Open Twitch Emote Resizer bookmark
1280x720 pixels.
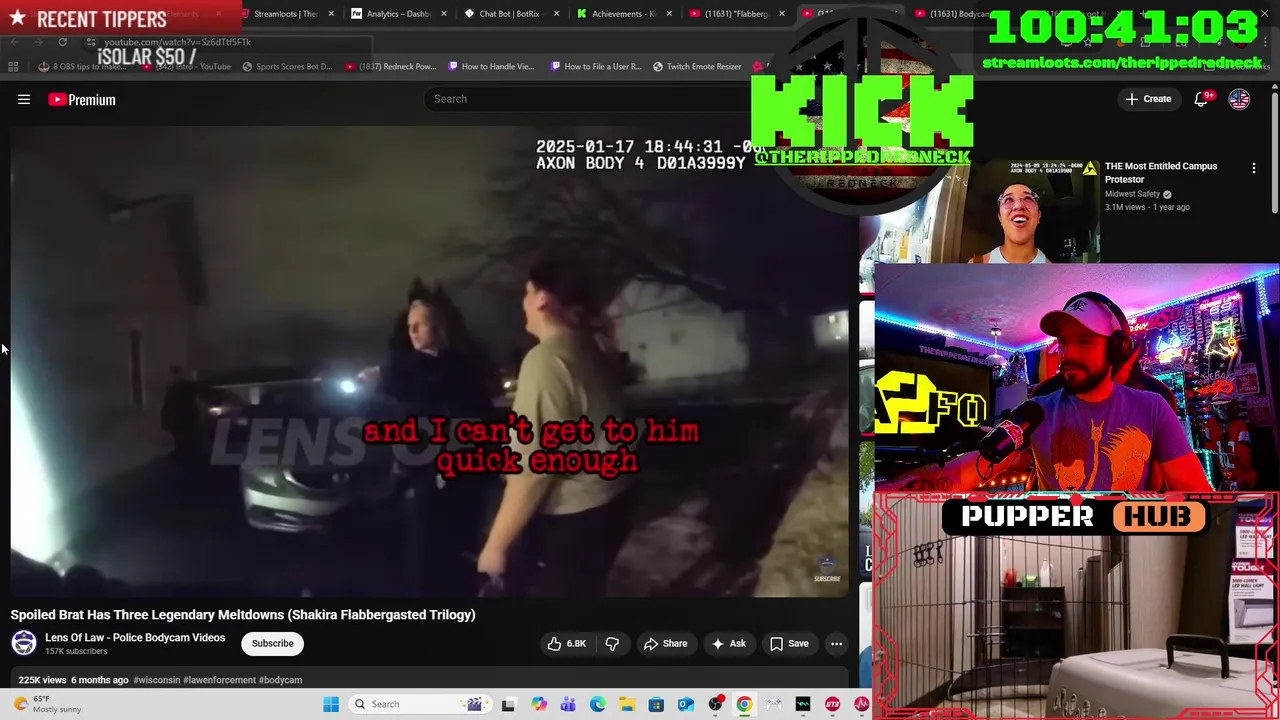(x=697, y=66)
